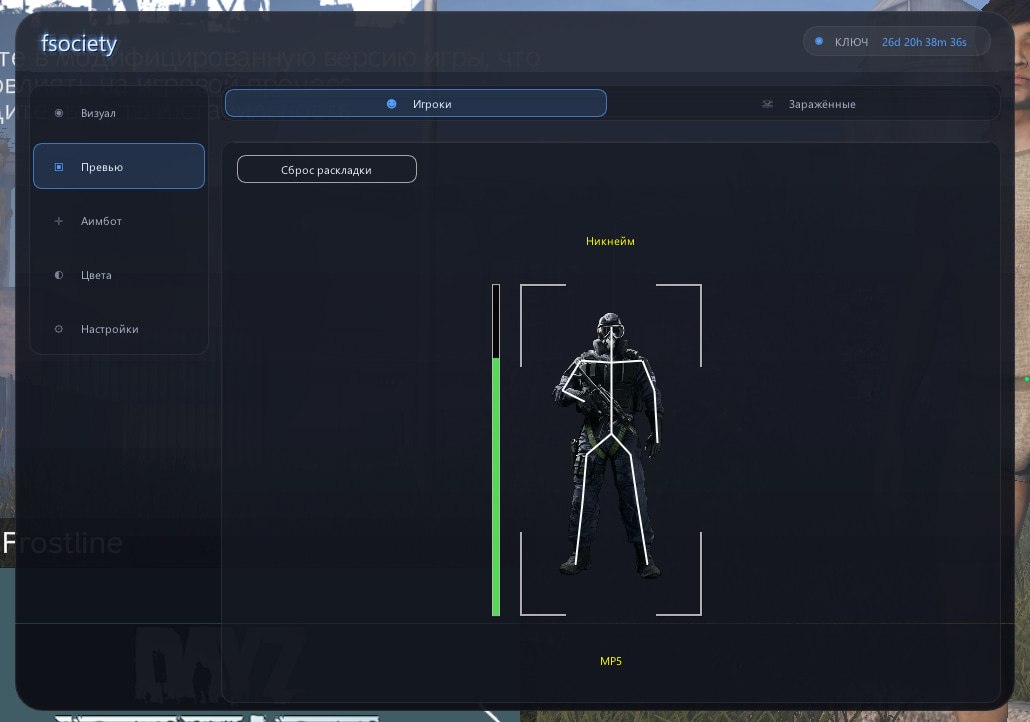Click the soldier skeleton preview figure
The width and height of the screenshot is (1030, 722).
pos(610,445)
